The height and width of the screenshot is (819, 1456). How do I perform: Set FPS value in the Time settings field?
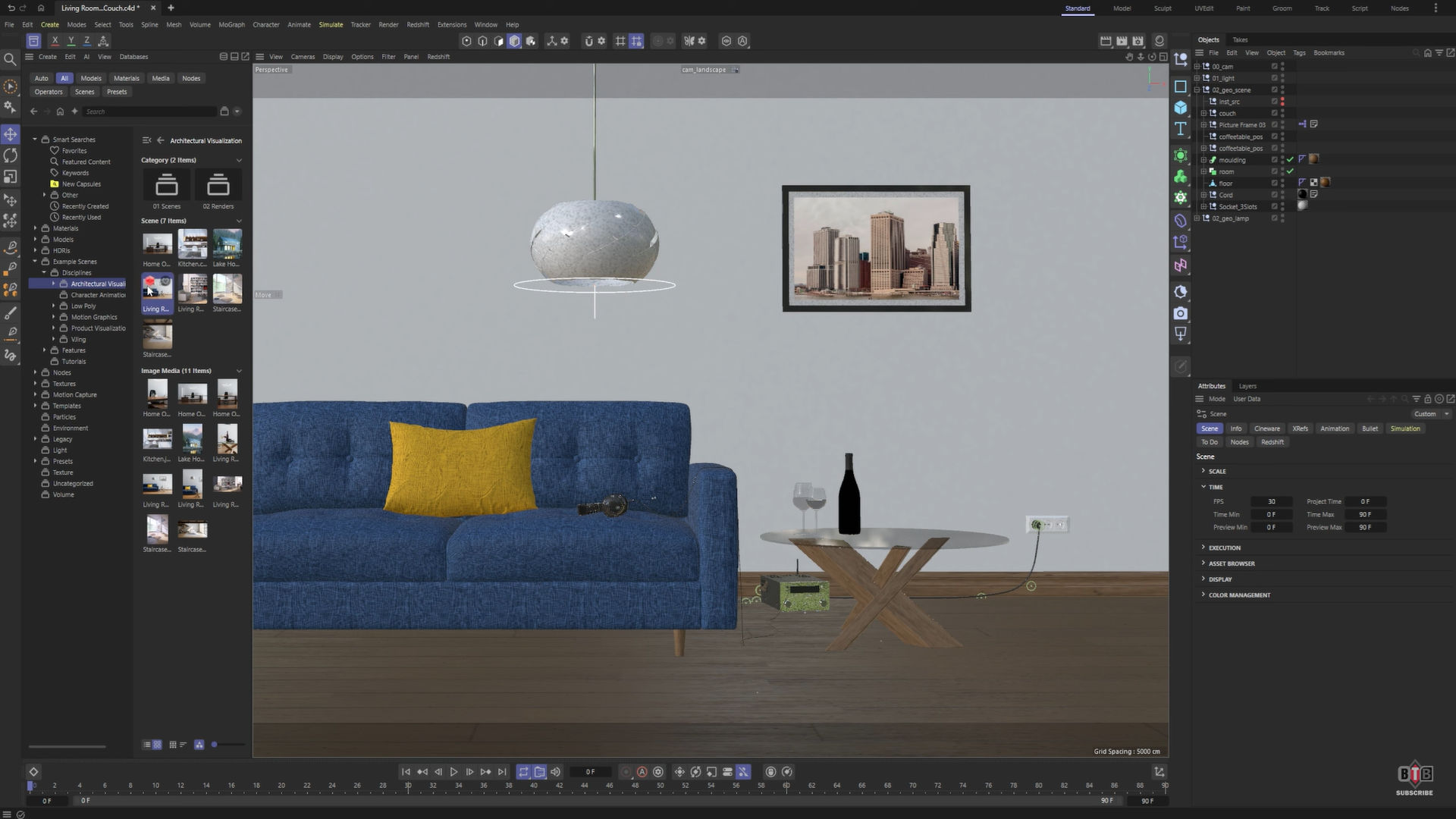(x=1272, y=501)
